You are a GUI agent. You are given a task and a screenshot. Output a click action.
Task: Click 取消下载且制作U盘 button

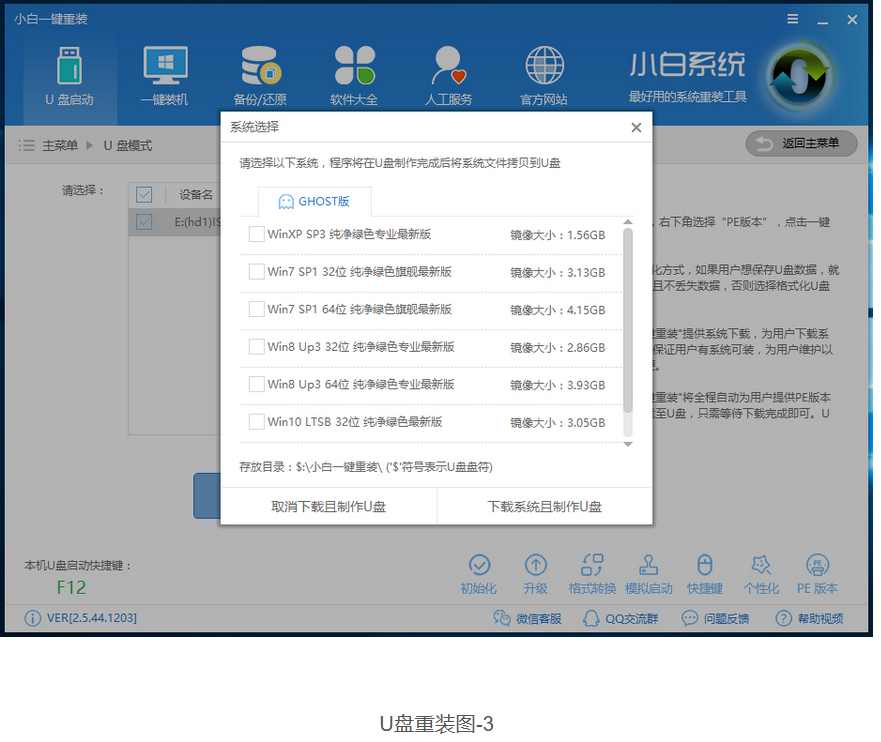(x=328, y=507)
